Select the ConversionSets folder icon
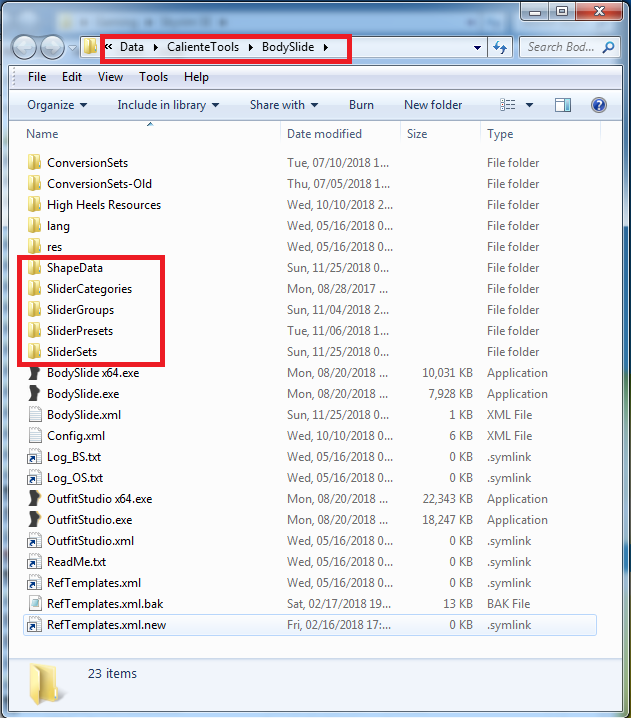This screenshot has width=631, height=718. coord(34,163)
